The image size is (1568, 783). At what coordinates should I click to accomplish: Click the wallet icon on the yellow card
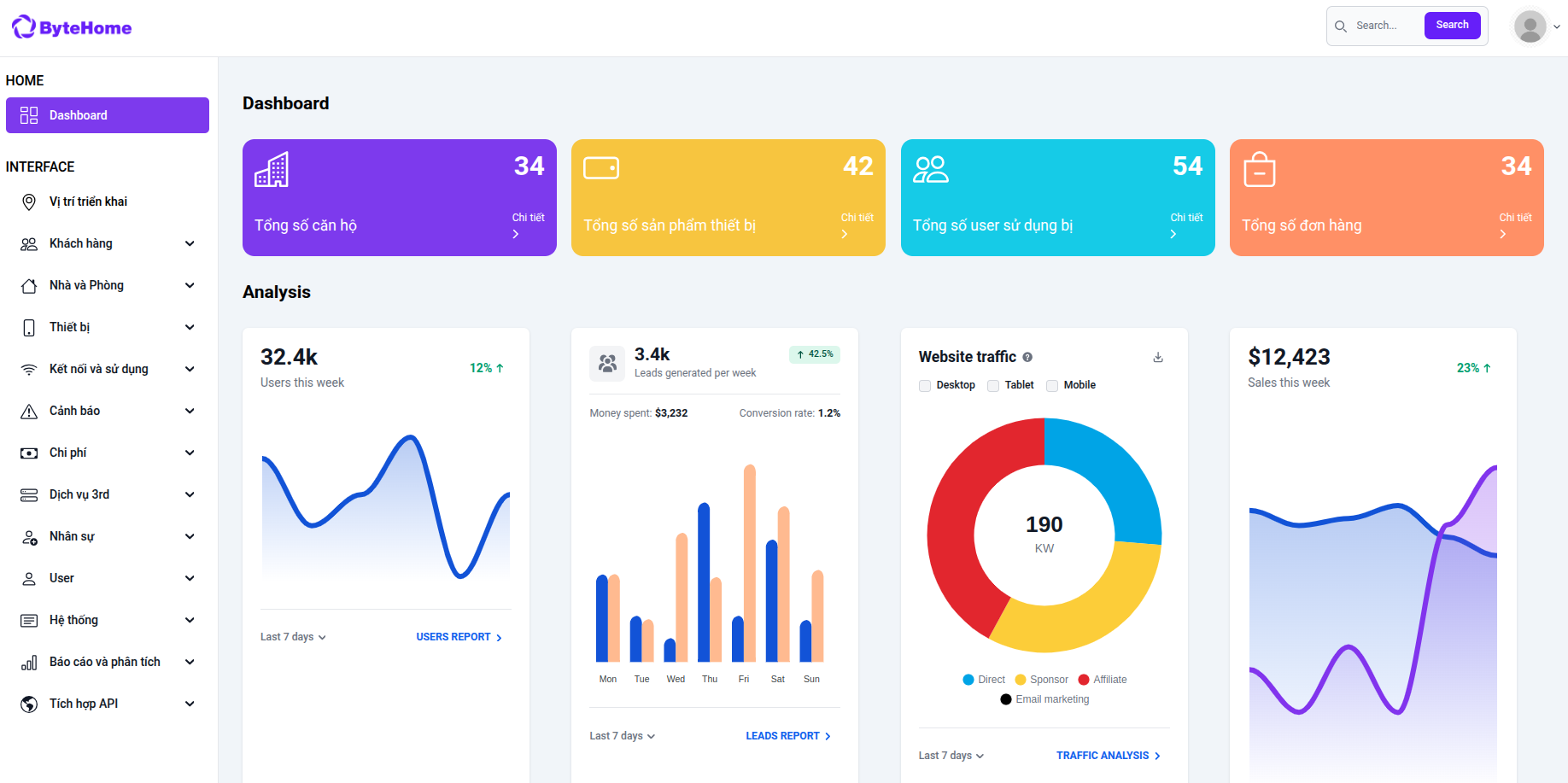pos(600,168)
